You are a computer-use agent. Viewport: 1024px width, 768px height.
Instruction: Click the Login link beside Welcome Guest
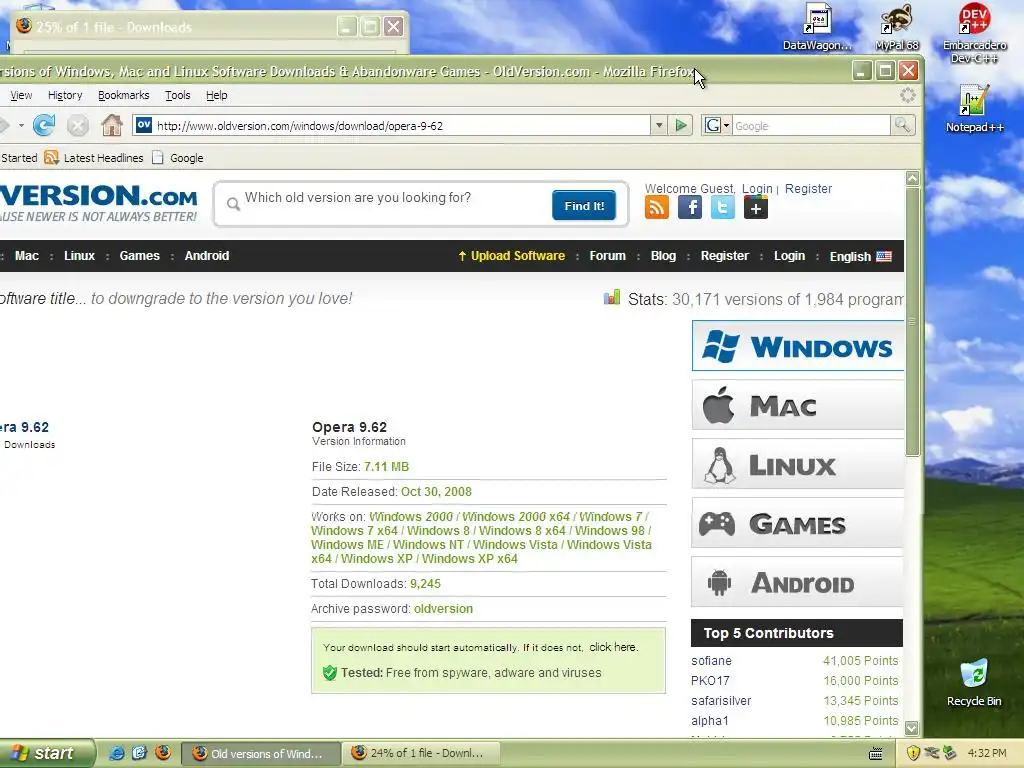[x=757, y=189]
